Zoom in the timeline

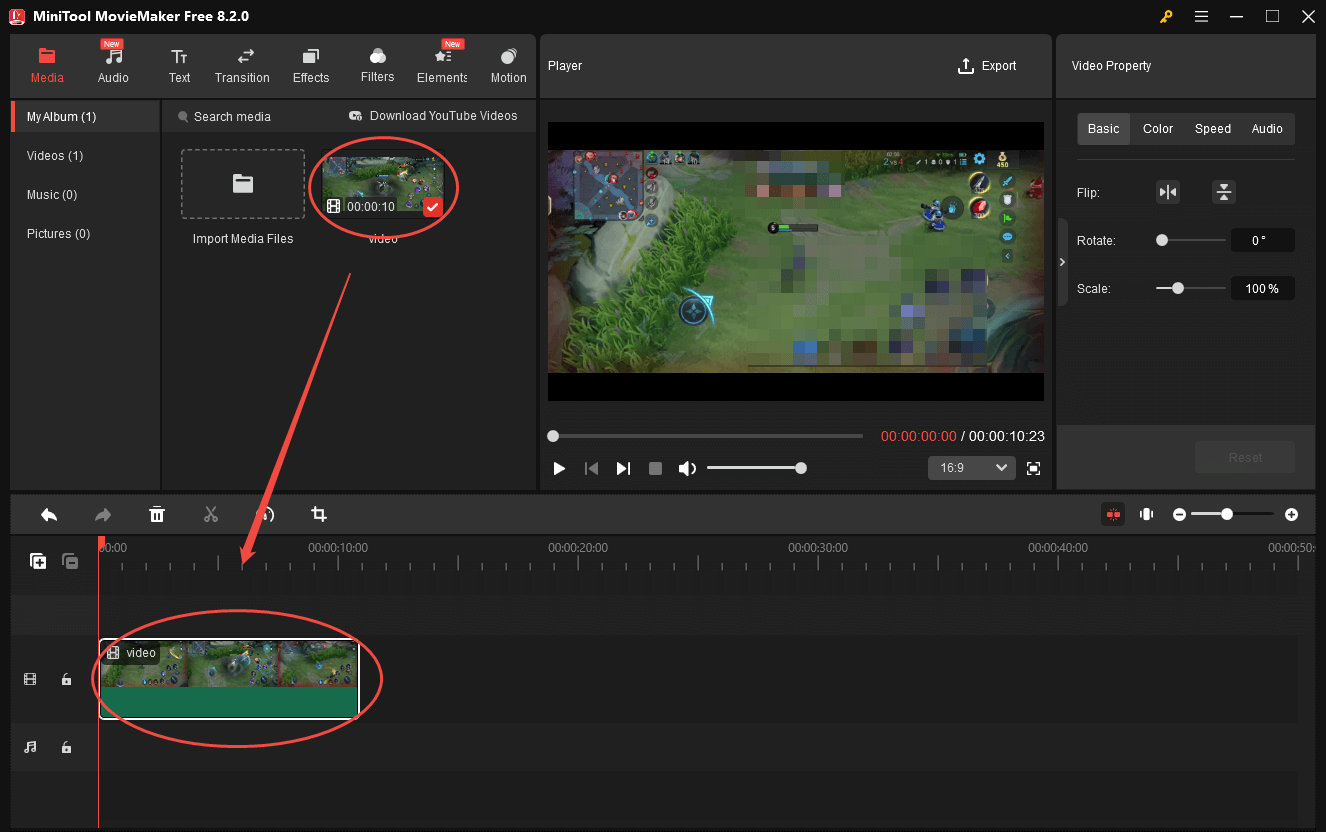(1292, 514)
